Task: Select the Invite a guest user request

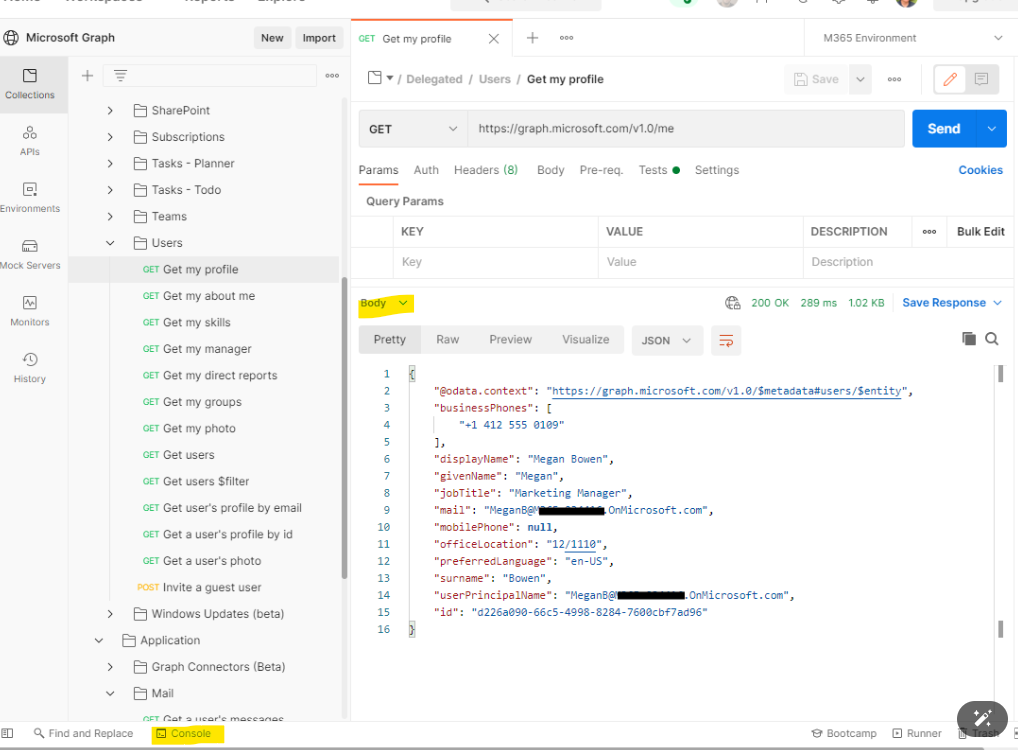Action: click(x=199, y=587)
